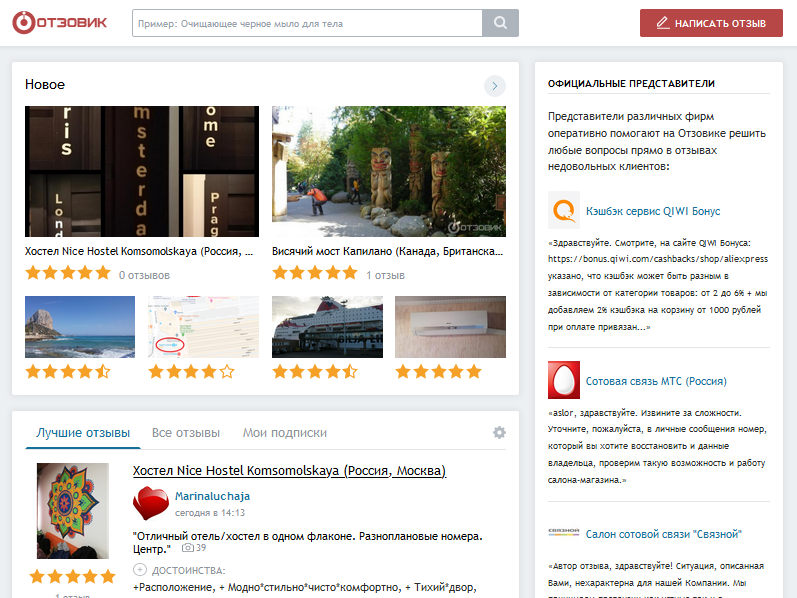Viewport: 797px width, 598px height.
Task: Open the 1 отзыв count under the Capilano card
Action: [x=386, y=275]
